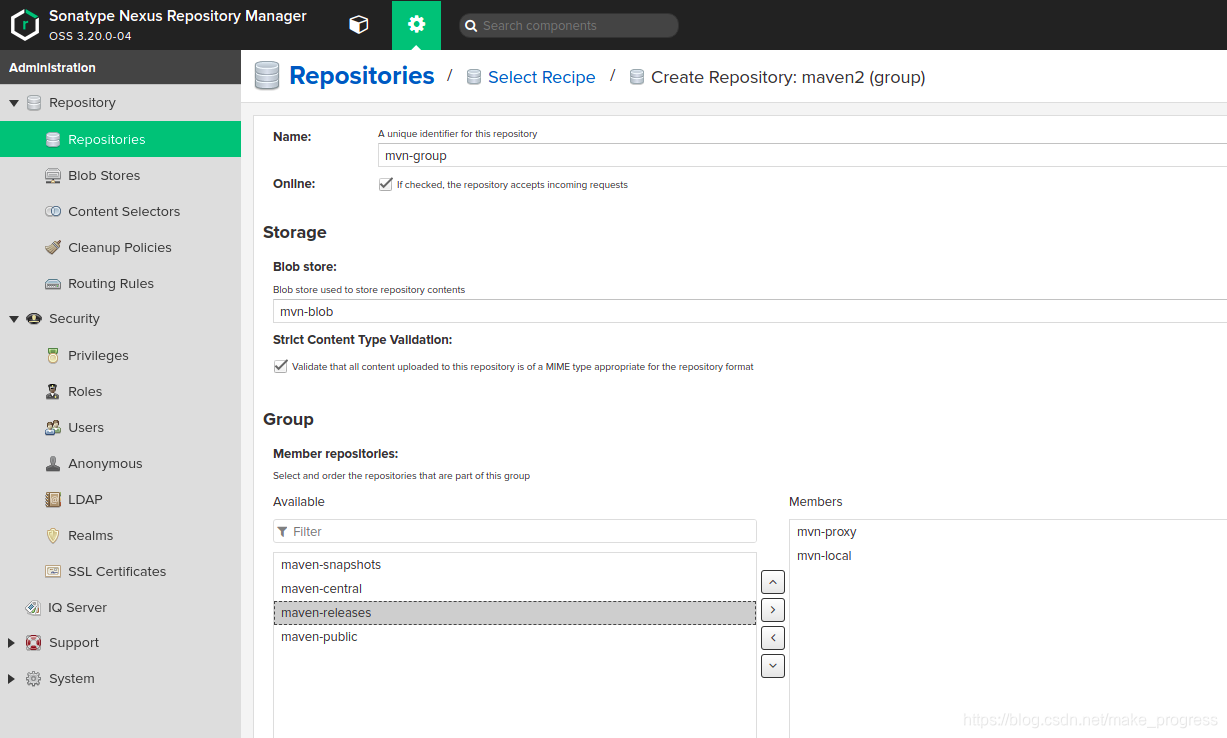
Task: Click the IQ Server icon
Action: (x=34, y=607)
